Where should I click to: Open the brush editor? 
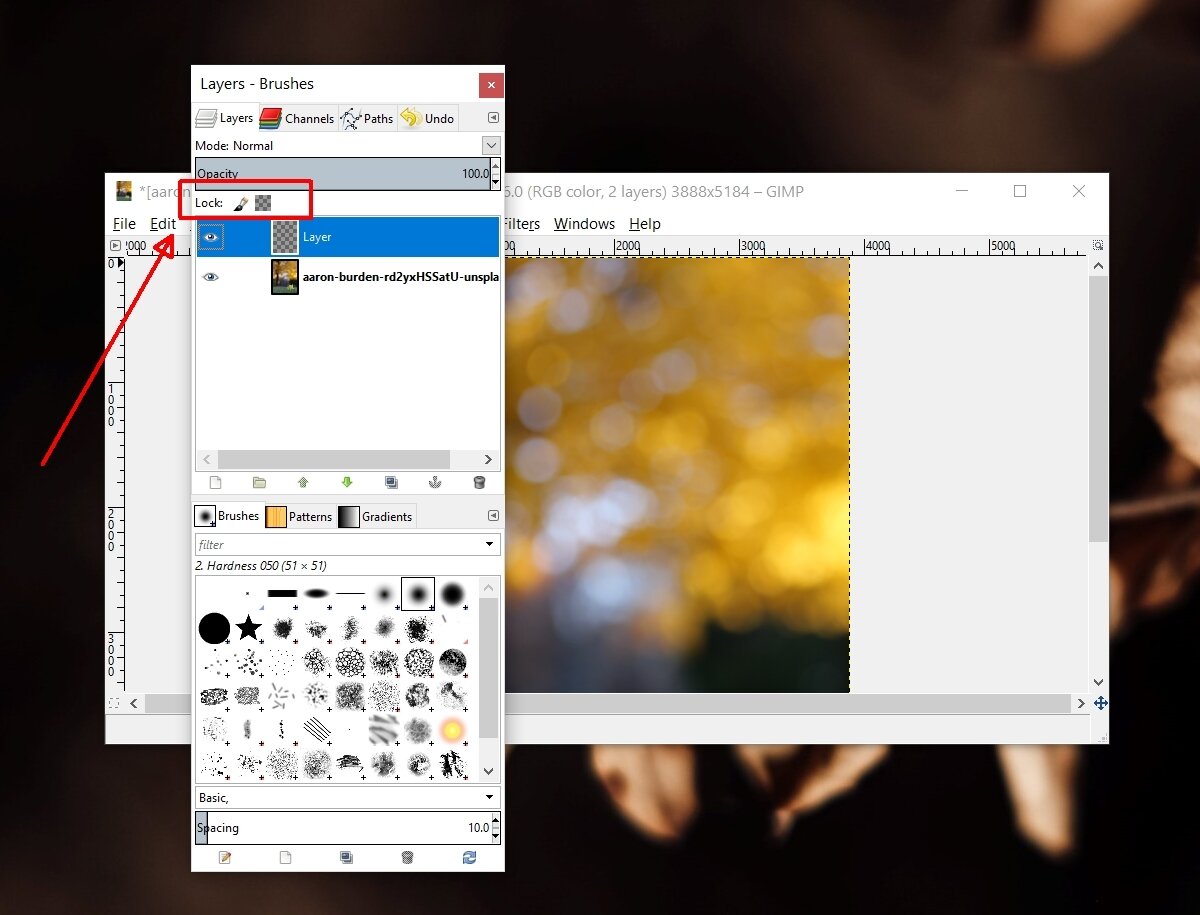point(224,857)
